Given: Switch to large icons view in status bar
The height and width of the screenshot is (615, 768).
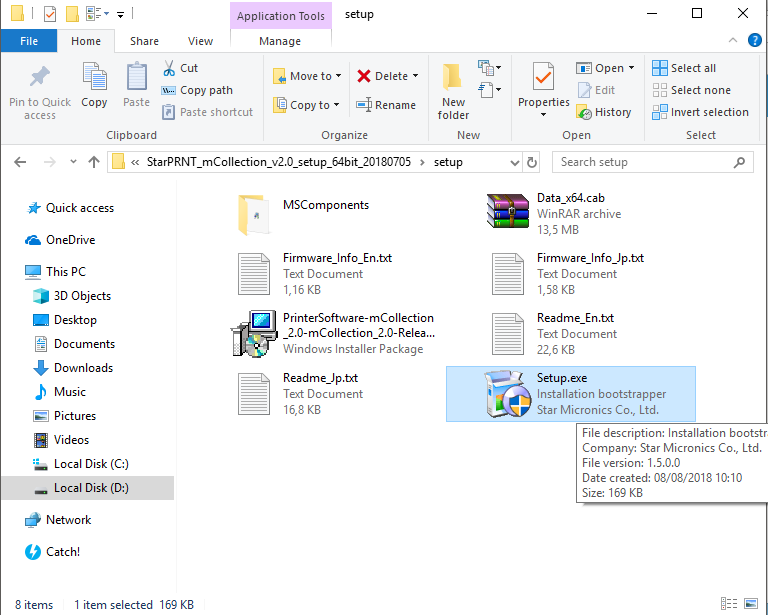Looking at the screenshot, I should 751,604.
